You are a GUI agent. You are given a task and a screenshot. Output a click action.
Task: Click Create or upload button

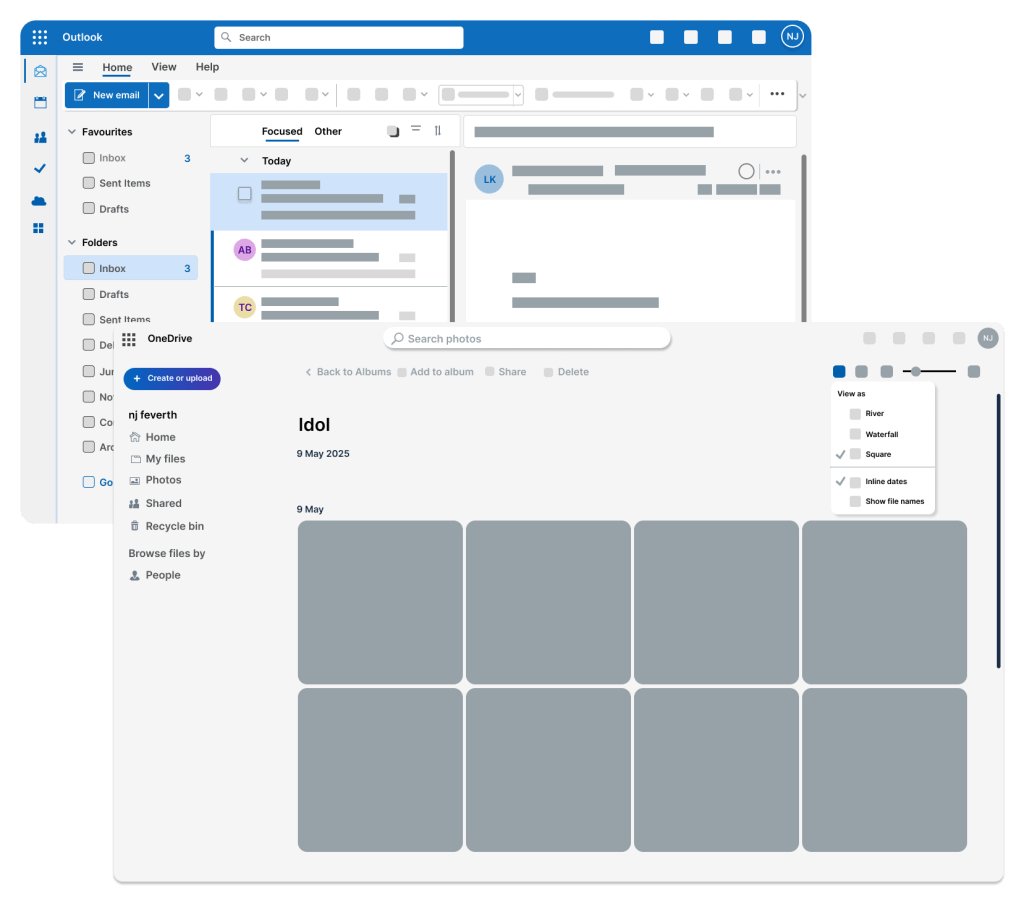[172, 378]
